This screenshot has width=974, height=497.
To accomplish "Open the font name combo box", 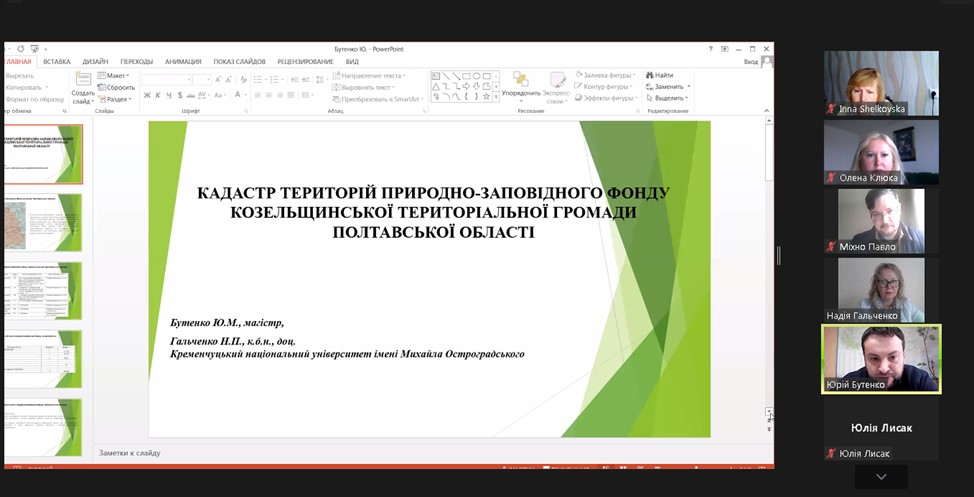I will (x=166, y=80).
